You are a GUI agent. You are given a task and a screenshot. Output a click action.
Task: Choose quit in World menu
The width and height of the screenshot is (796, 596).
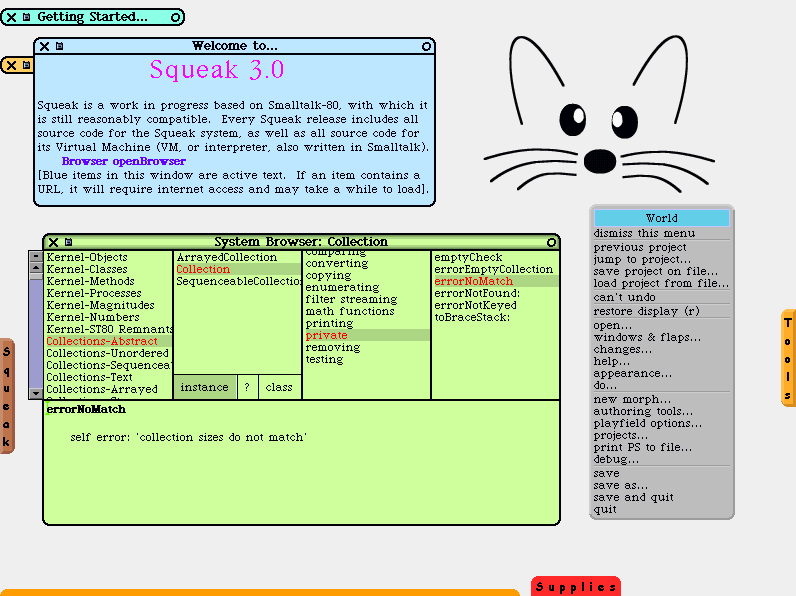[x=661, y=510]
